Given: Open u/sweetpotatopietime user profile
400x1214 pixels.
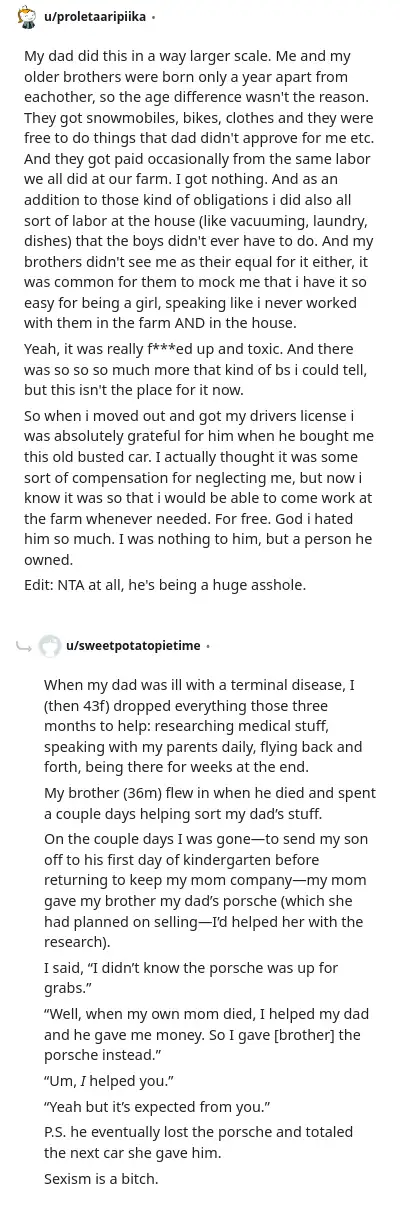Looking at the screenshot, I should click(x=134, y=646).
